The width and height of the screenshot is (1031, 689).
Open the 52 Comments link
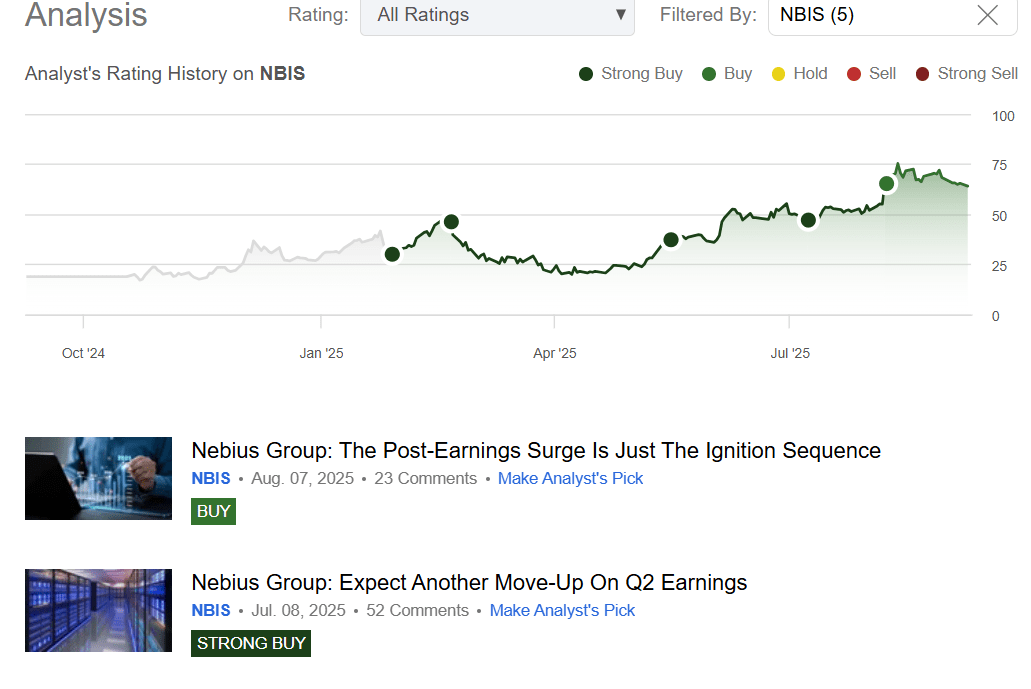click(x=418, y=611)
